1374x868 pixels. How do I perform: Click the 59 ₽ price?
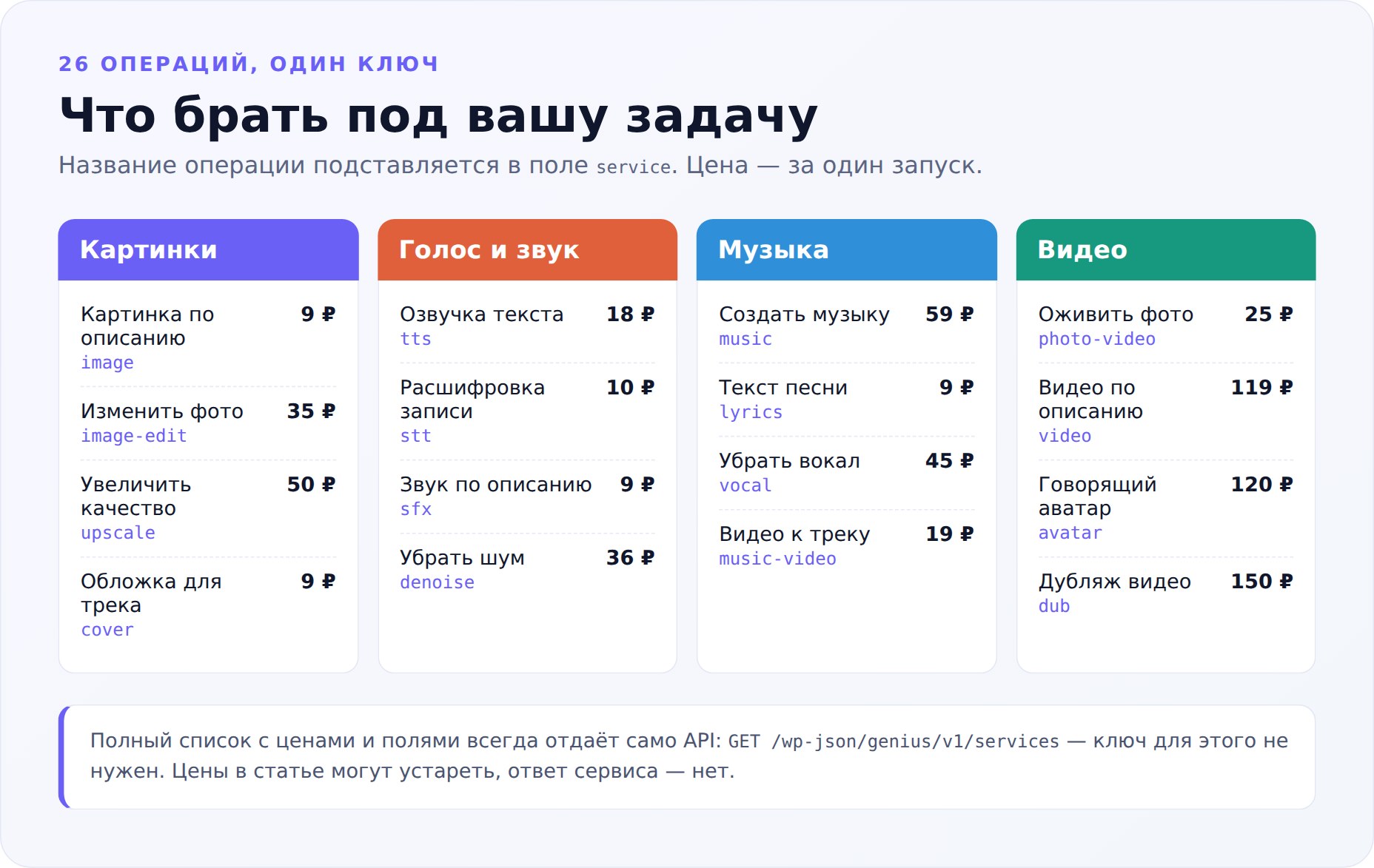[x=950, y=314]
